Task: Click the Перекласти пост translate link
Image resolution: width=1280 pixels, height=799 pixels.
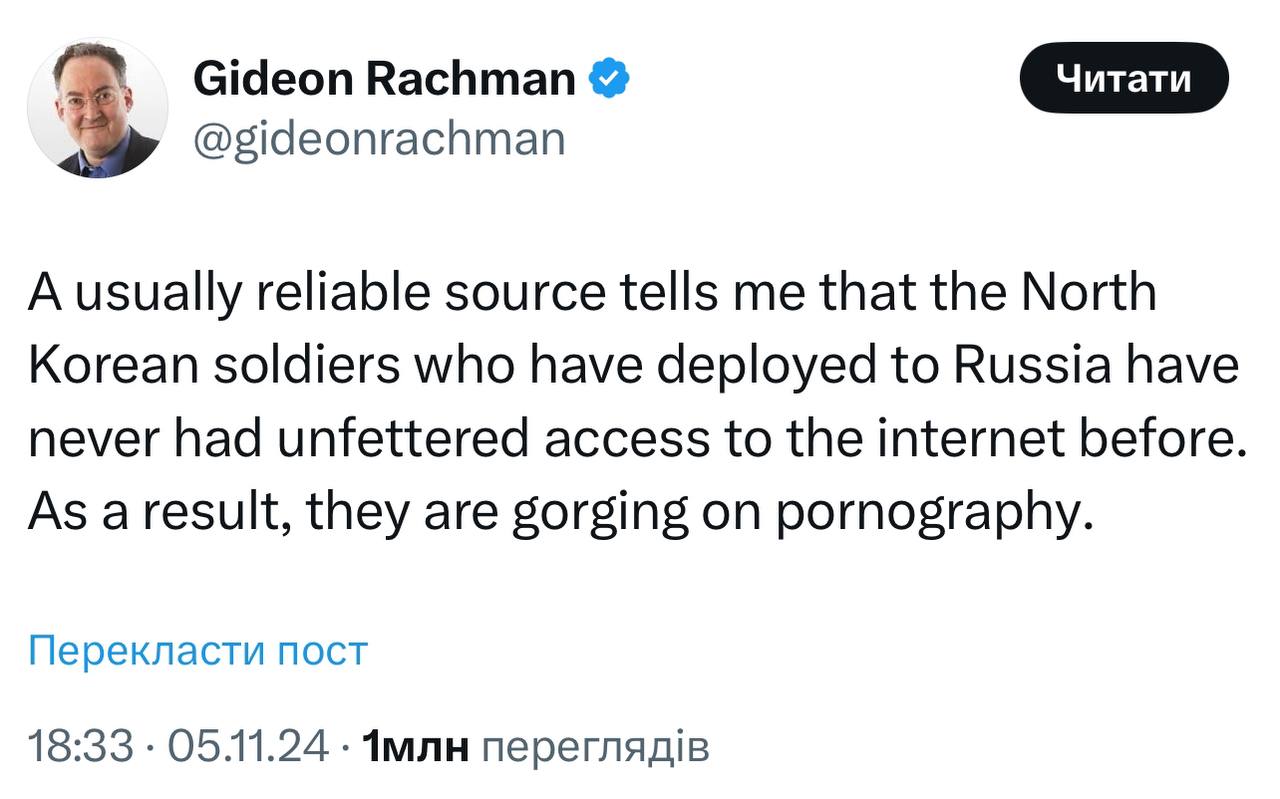Action: coord(198,651)
